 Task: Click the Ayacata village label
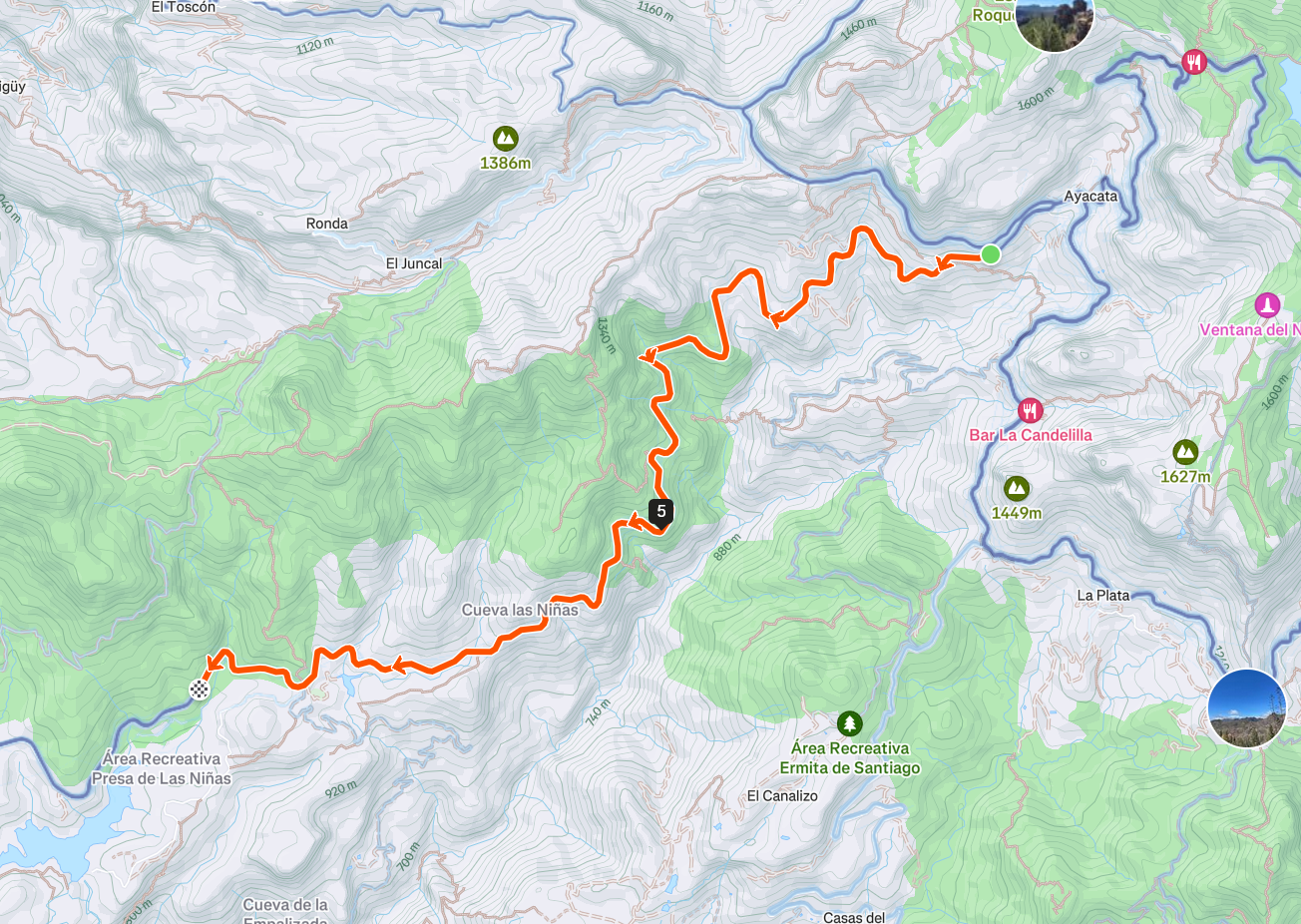[x=1090, y=197]
